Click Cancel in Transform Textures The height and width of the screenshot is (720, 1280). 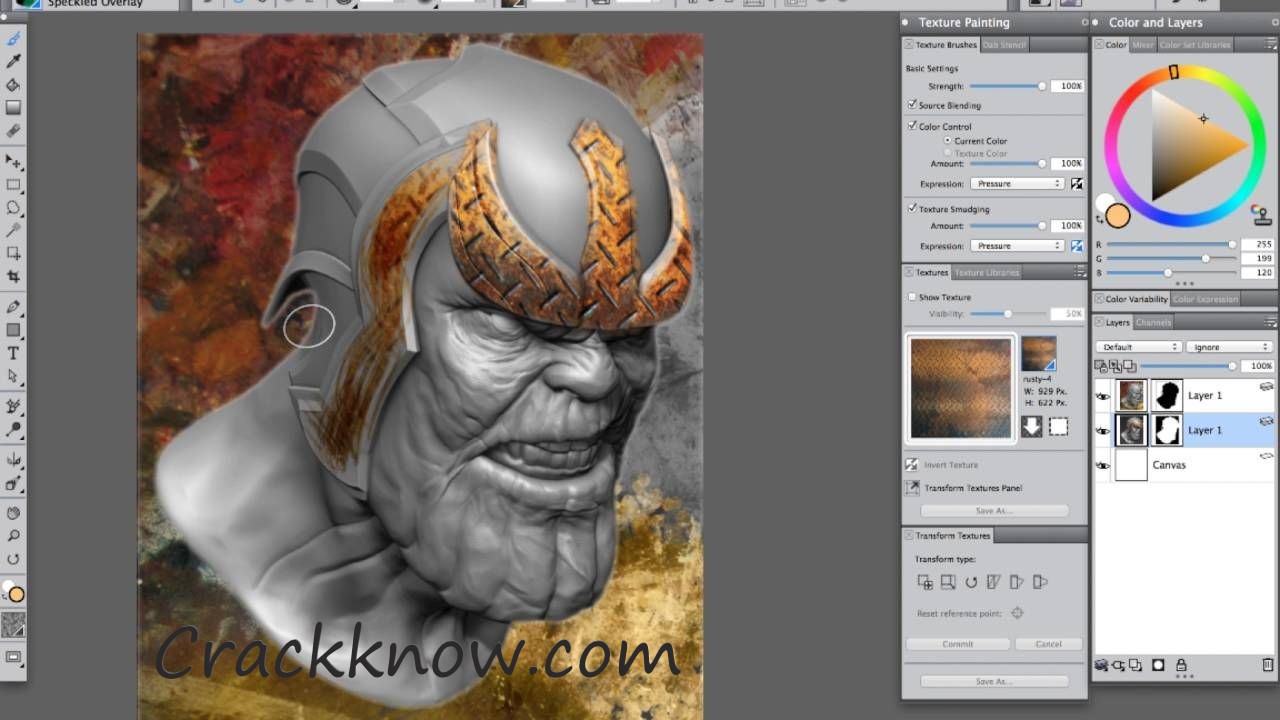pyautogui.click(x=1048, y=644)
